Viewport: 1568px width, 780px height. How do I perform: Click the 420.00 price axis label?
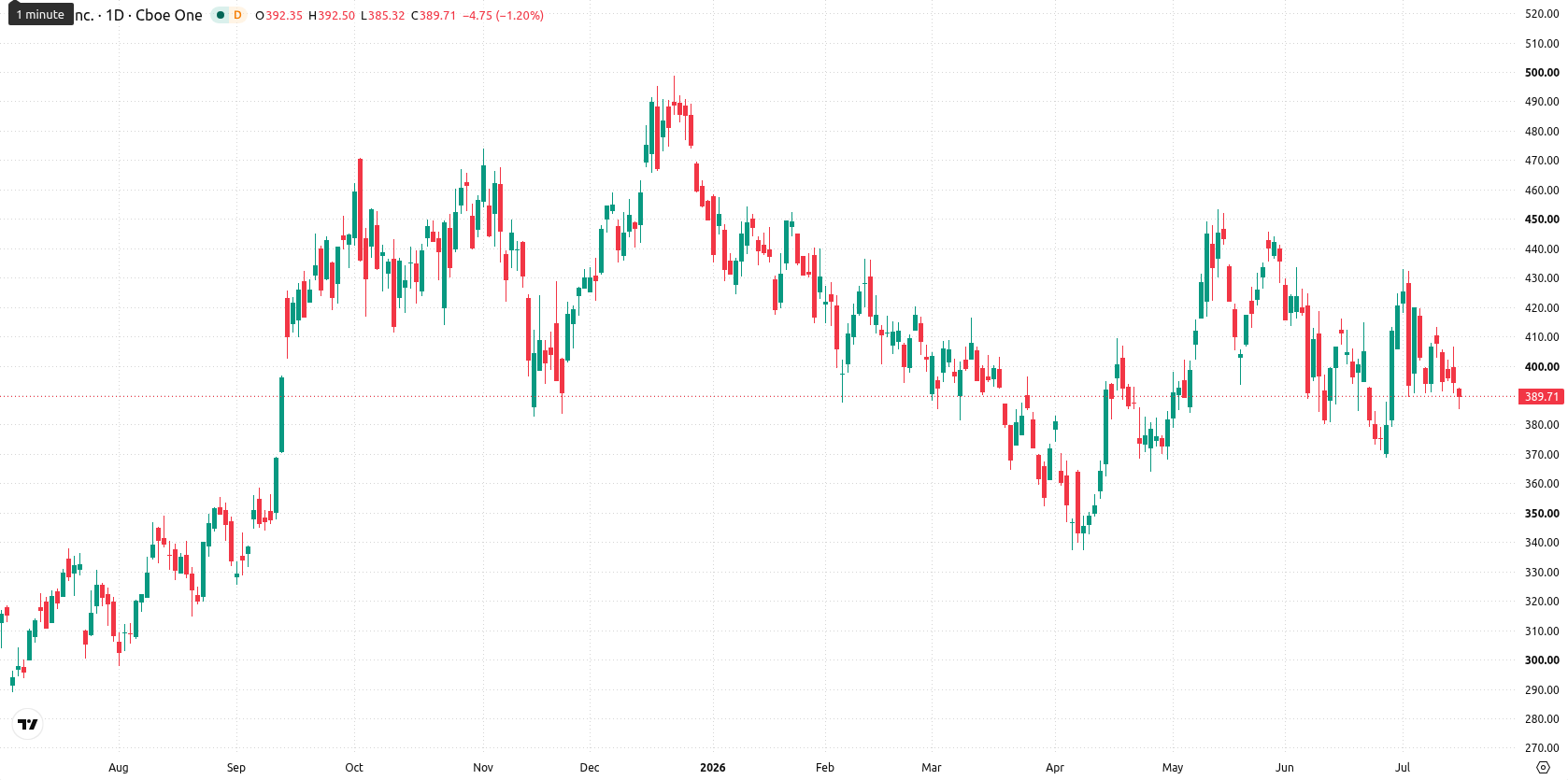1542,307
